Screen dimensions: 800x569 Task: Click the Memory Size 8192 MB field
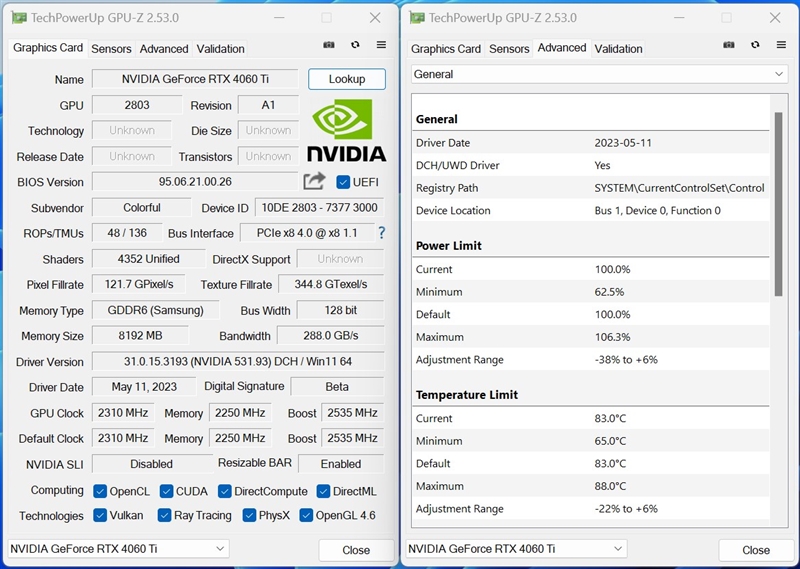coord(140,336)
